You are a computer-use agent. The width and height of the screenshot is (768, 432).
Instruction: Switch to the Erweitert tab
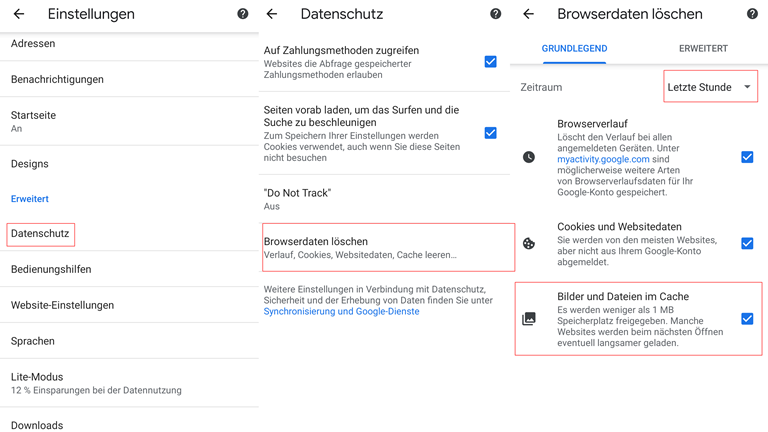pyautogui.click(x=703, y=48)
